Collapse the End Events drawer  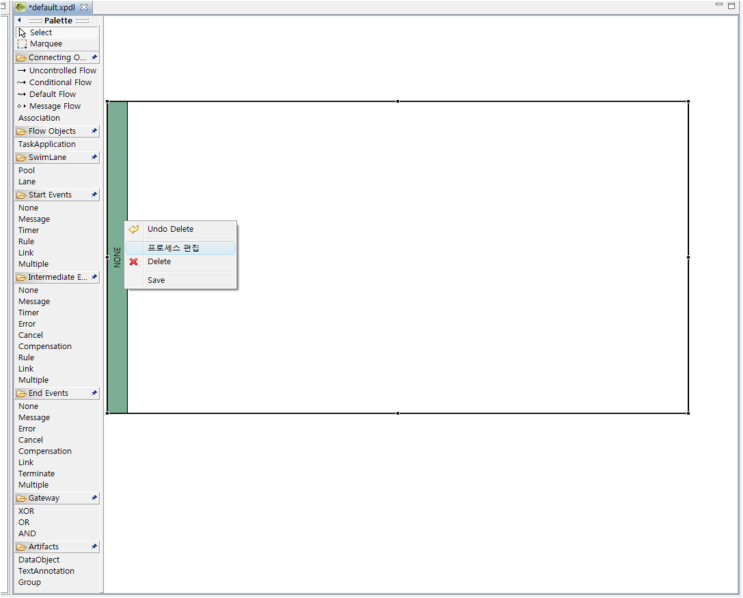pyautogui.click(x=51, y=393)
